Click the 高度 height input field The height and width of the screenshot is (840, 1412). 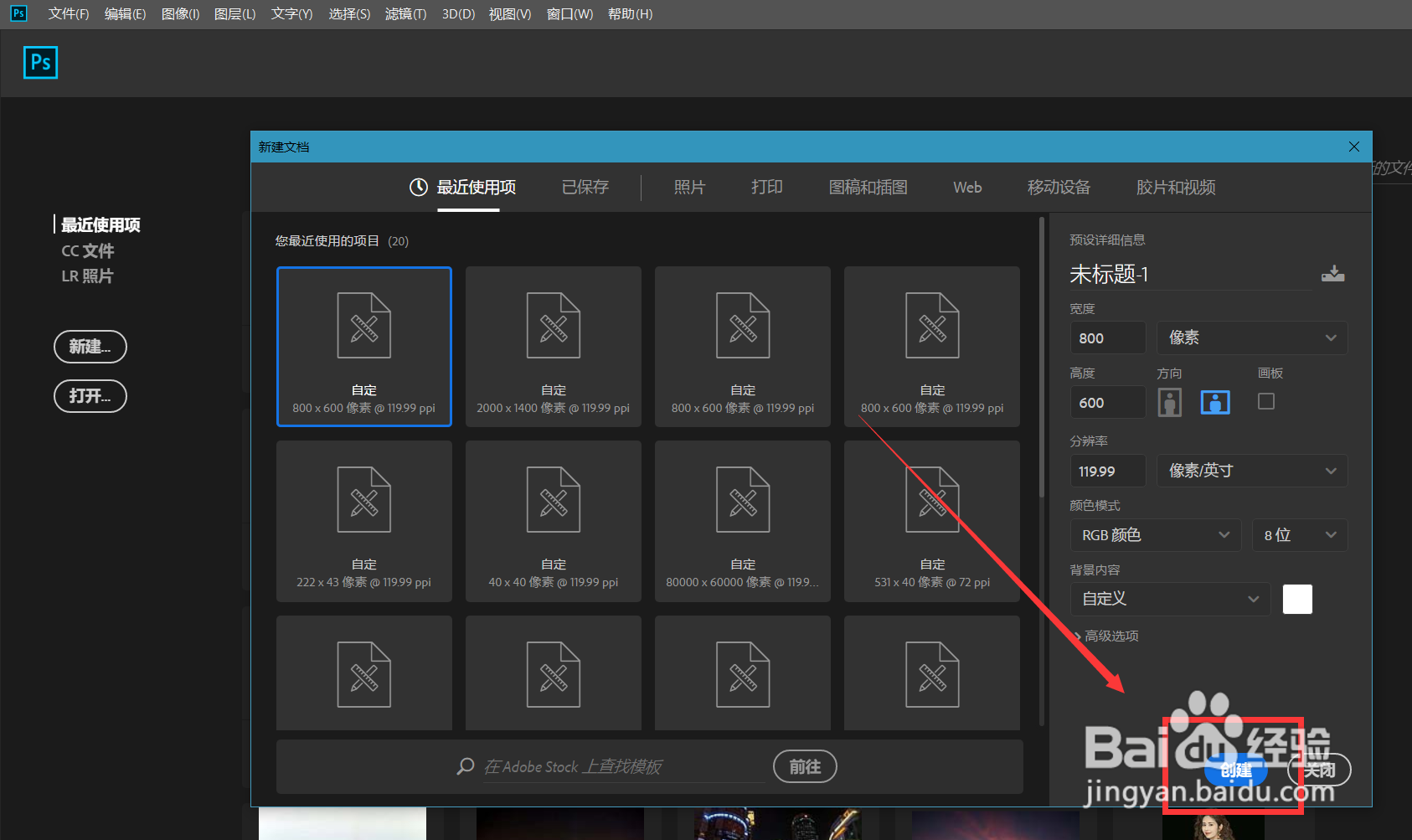point(1107,402)
